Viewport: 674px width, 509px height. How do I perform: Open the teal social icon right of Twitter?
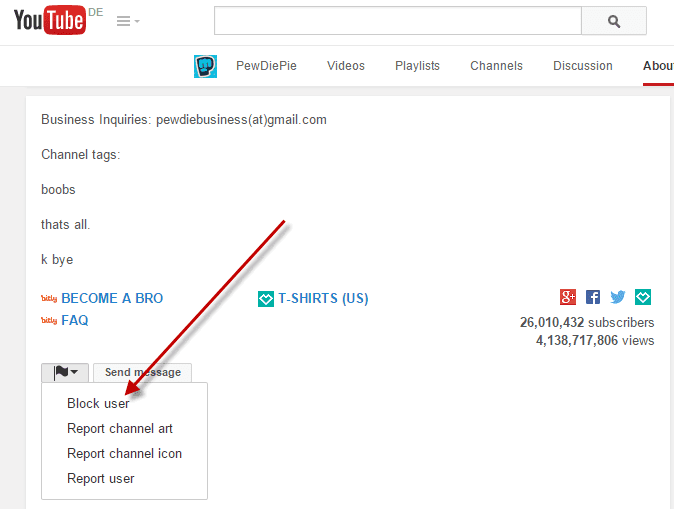point(643,297)
